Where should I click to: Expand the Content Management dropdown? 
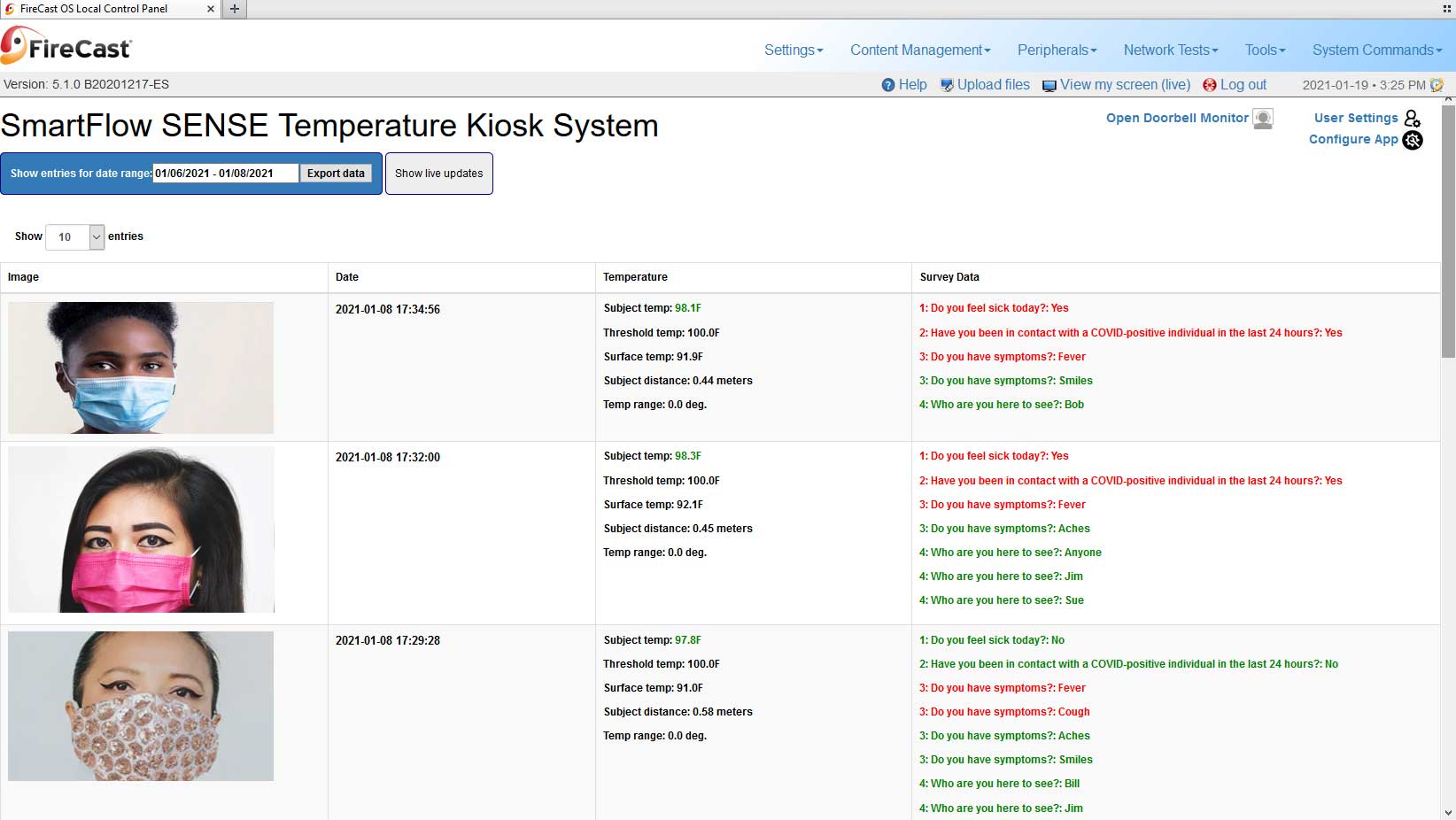coord(920,50)
